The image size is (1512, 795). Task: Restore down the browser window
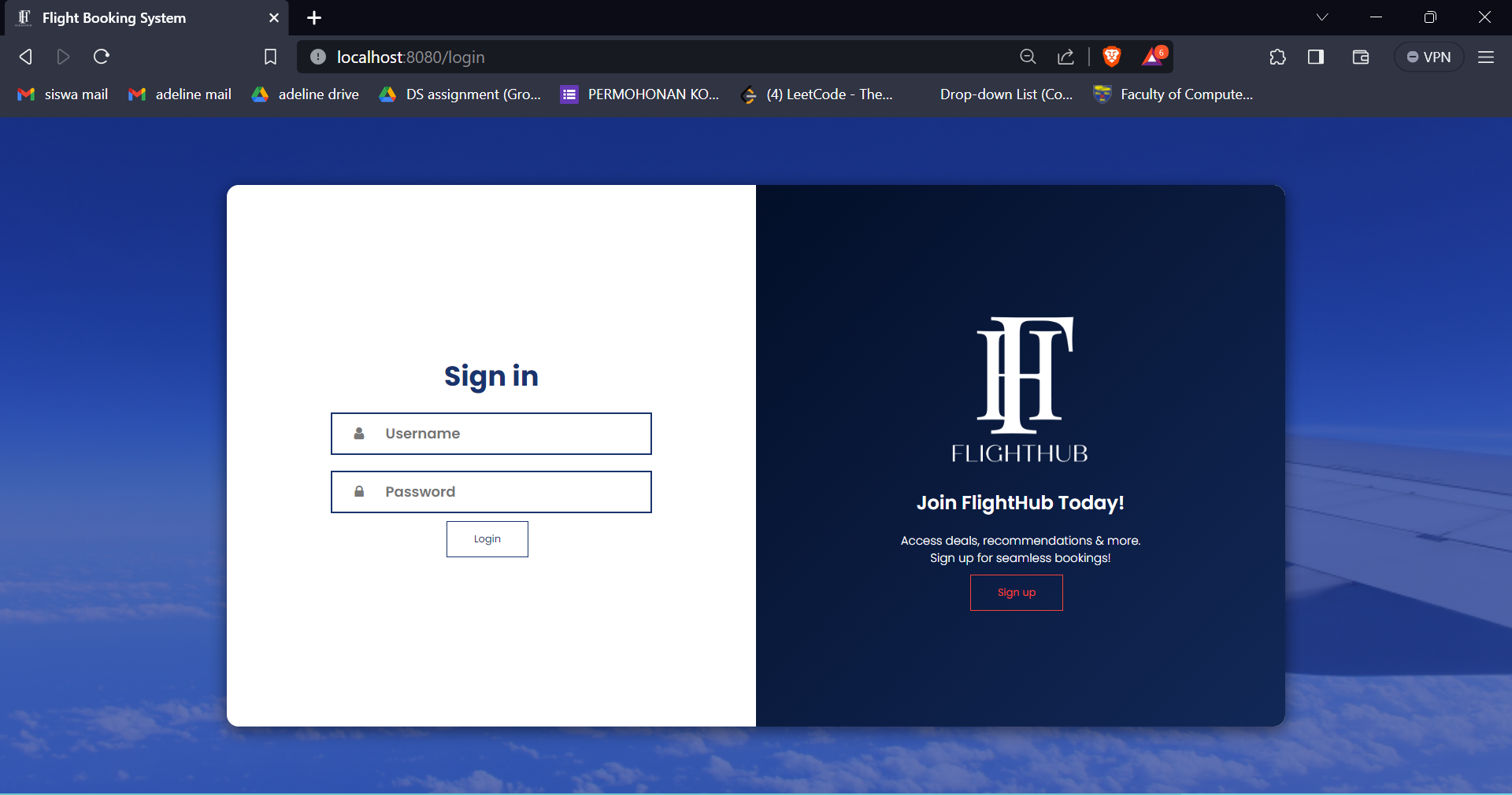pyautogui.click(x=1430, y=17)
